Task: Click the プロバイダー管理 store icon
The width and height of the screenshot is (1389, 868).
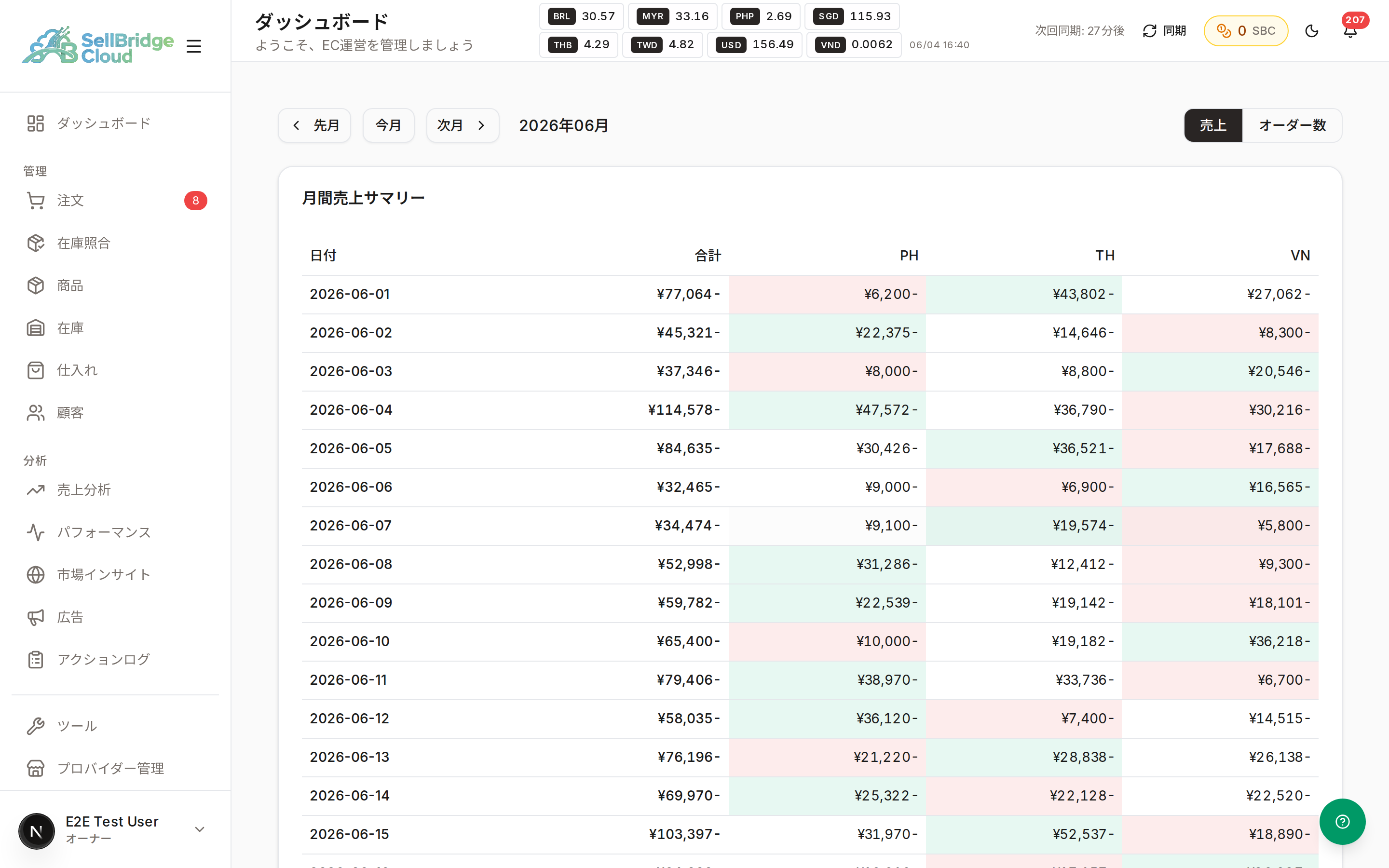Action: coord(36,768)
